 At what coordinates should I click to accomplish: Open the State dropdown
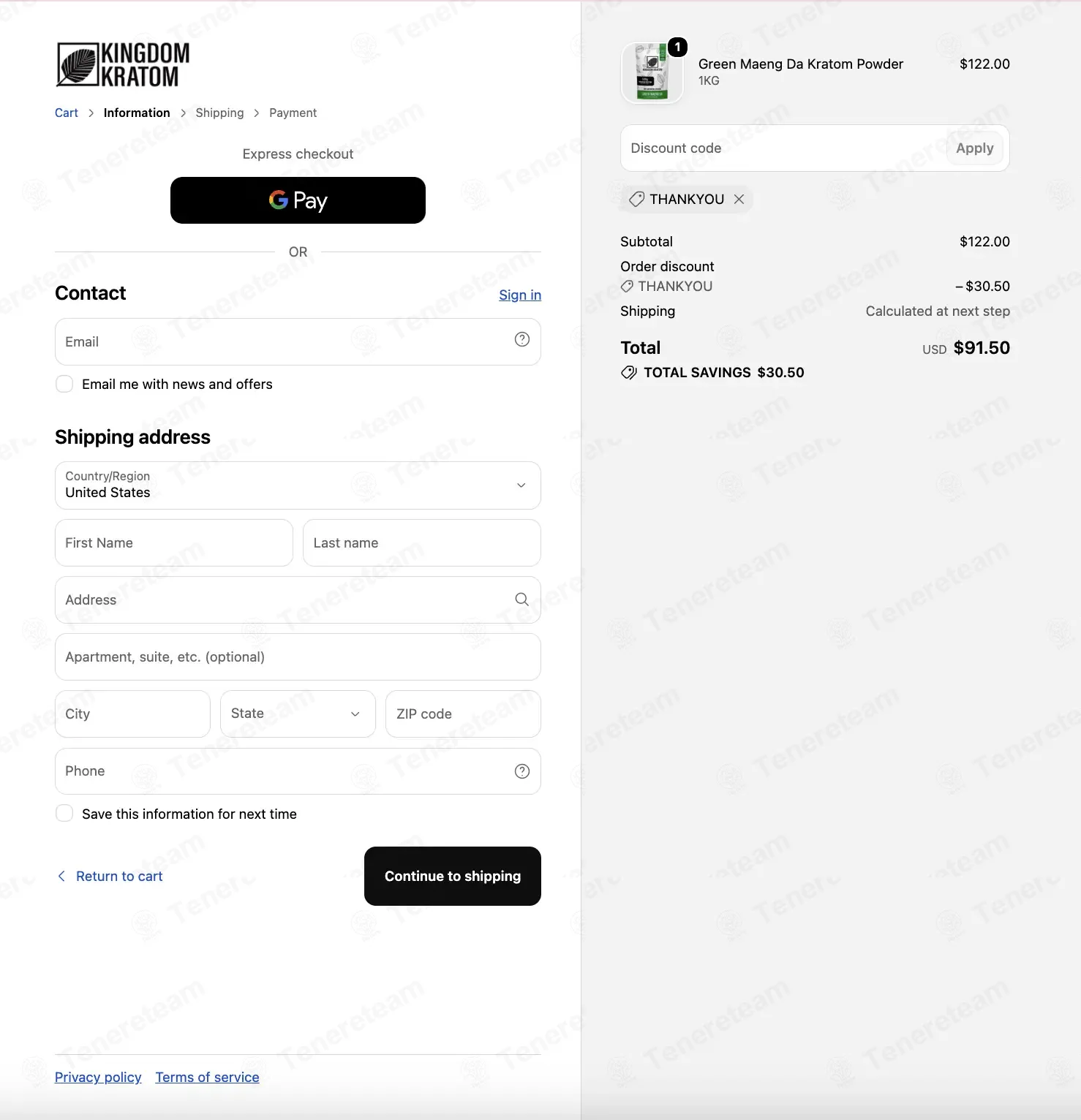298,714
